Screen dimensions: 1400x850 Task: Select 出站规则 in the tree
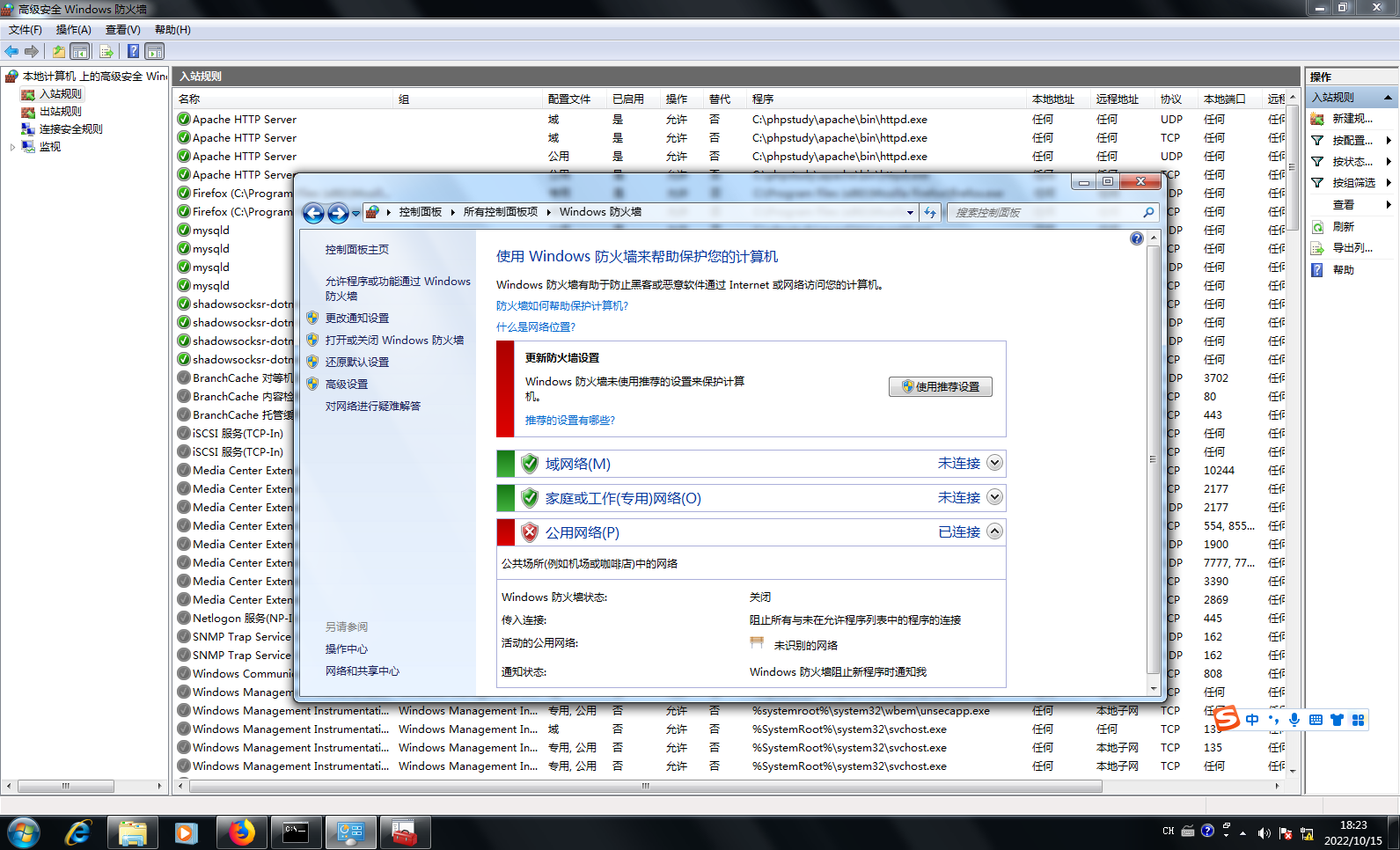[60, 112]
